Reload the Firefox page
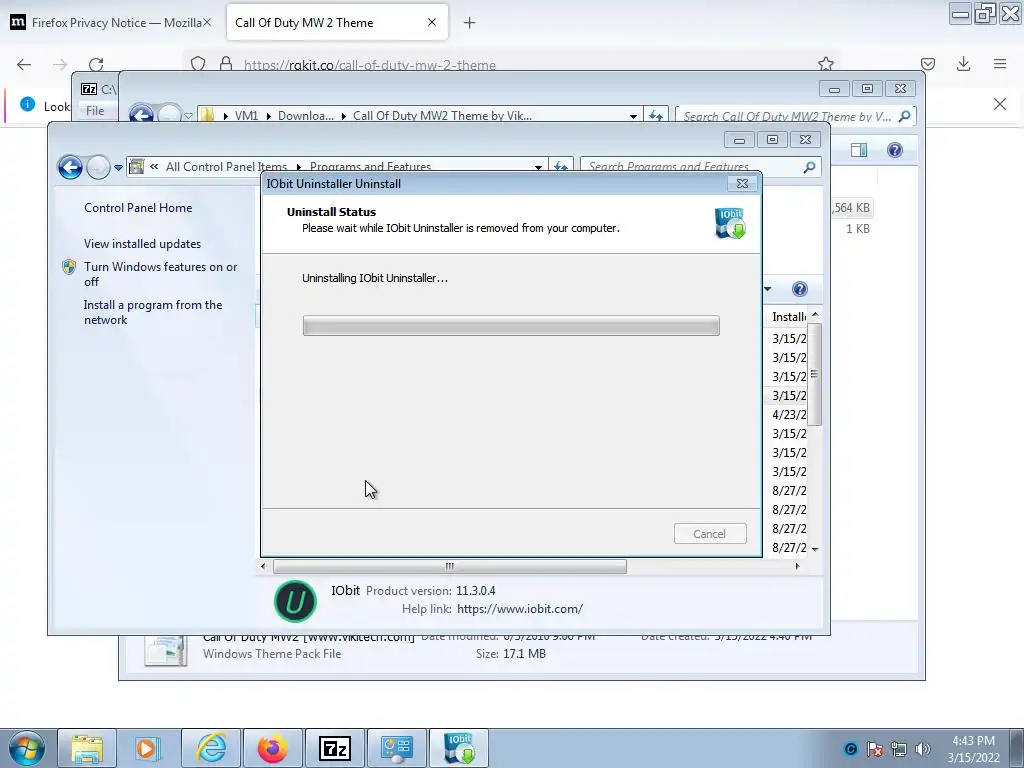 click(x=96, y=64)
